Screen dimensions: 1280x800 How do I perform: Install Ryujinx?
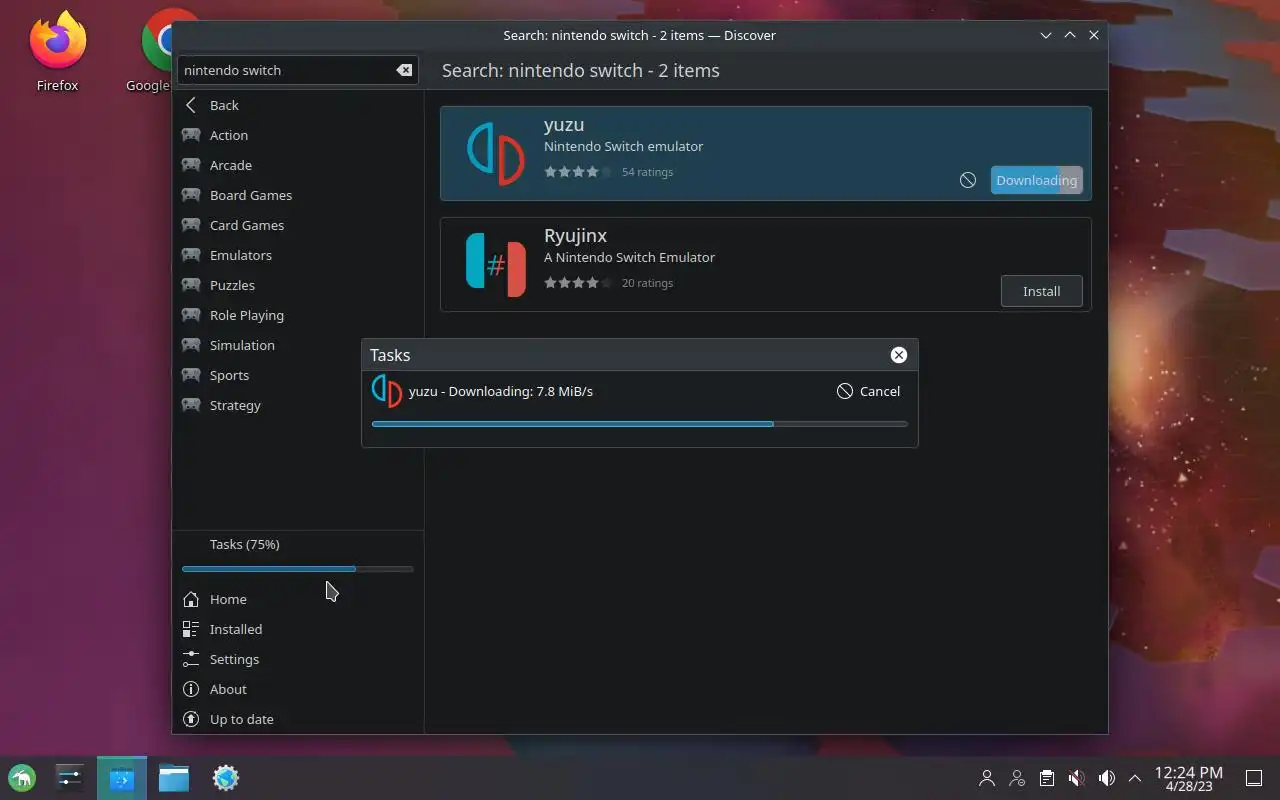click(x=1041, y=291)
